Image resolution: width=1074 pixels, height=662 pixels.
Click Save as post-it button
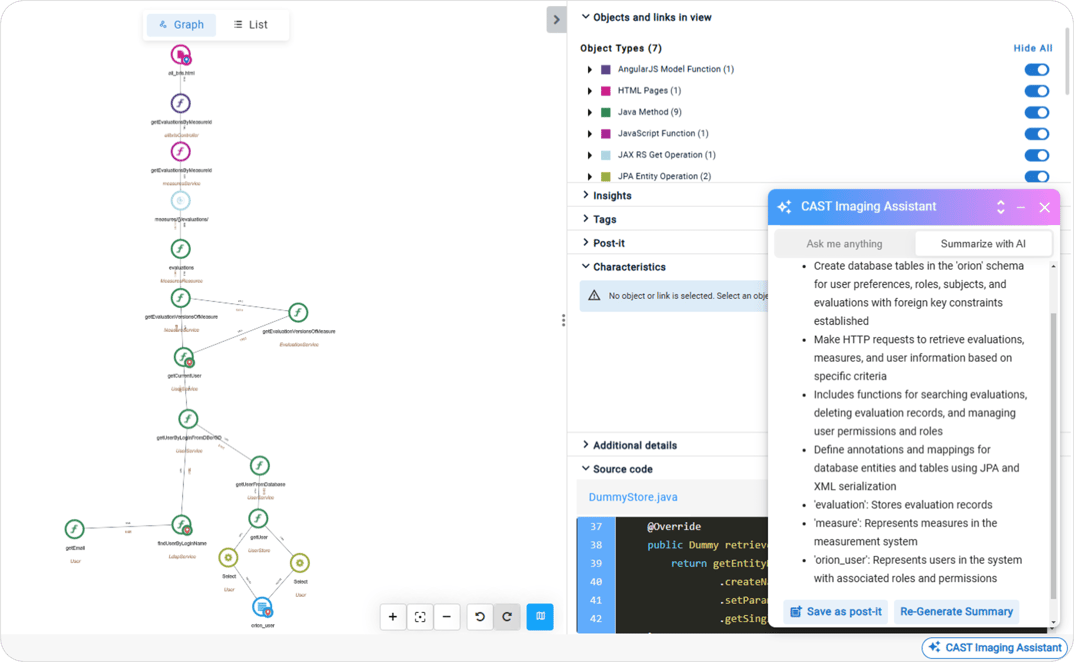coord(836,611)
